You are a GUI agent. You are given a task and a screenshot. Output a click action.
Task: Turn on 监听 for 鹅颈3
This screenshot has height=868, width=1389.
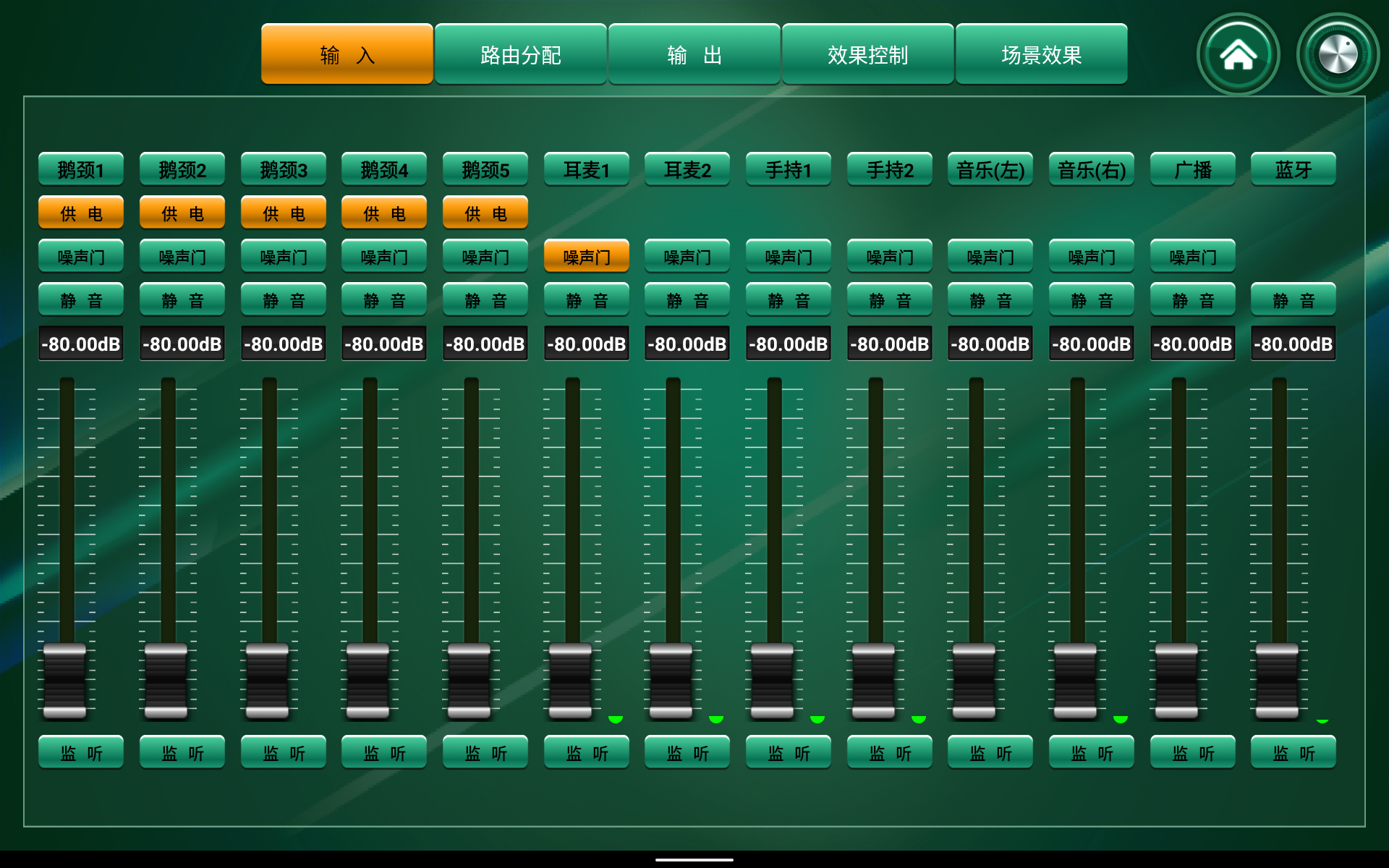pyautogui.click(x=284, y=753)
